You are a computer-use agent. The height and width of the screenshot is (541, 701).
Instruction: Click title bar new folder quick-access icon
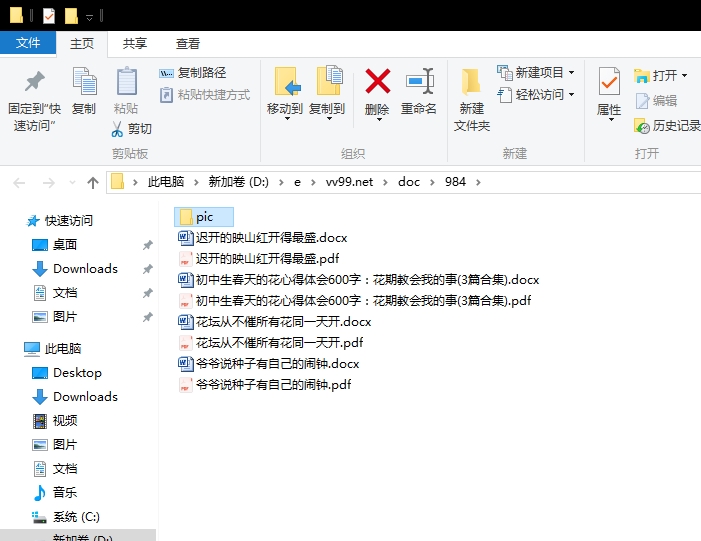(71, 16)
